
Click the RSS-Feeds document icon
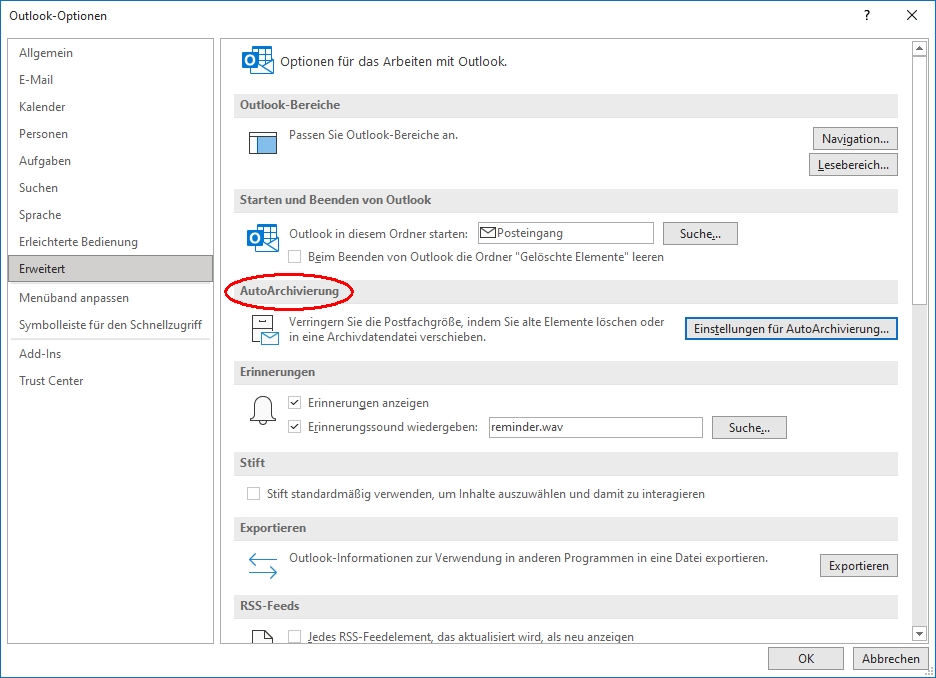pyautogui.click(x=263, y=636)
